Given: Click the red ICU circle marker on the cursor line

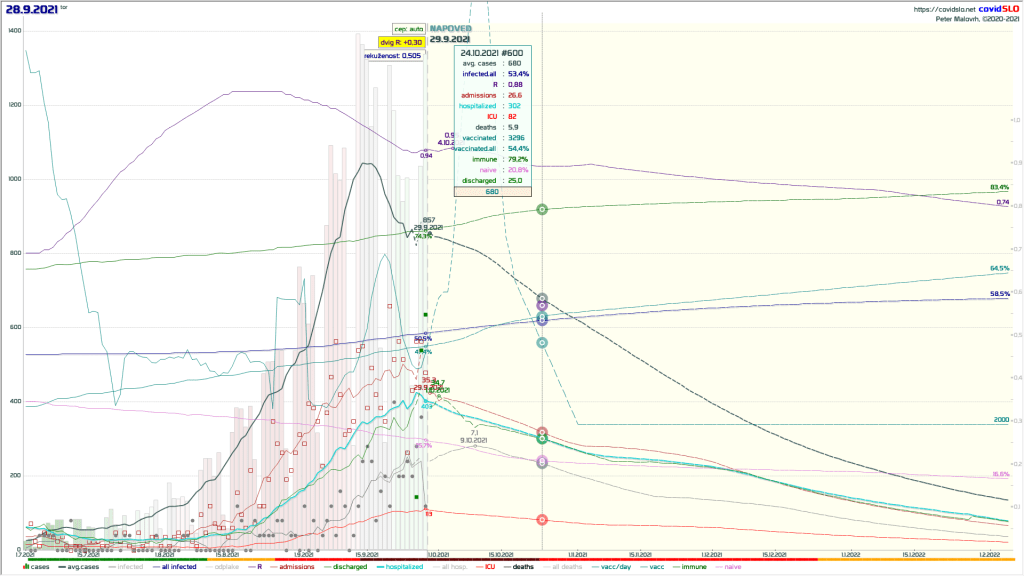Looking at the screenshot, I should tap(542, 520).
